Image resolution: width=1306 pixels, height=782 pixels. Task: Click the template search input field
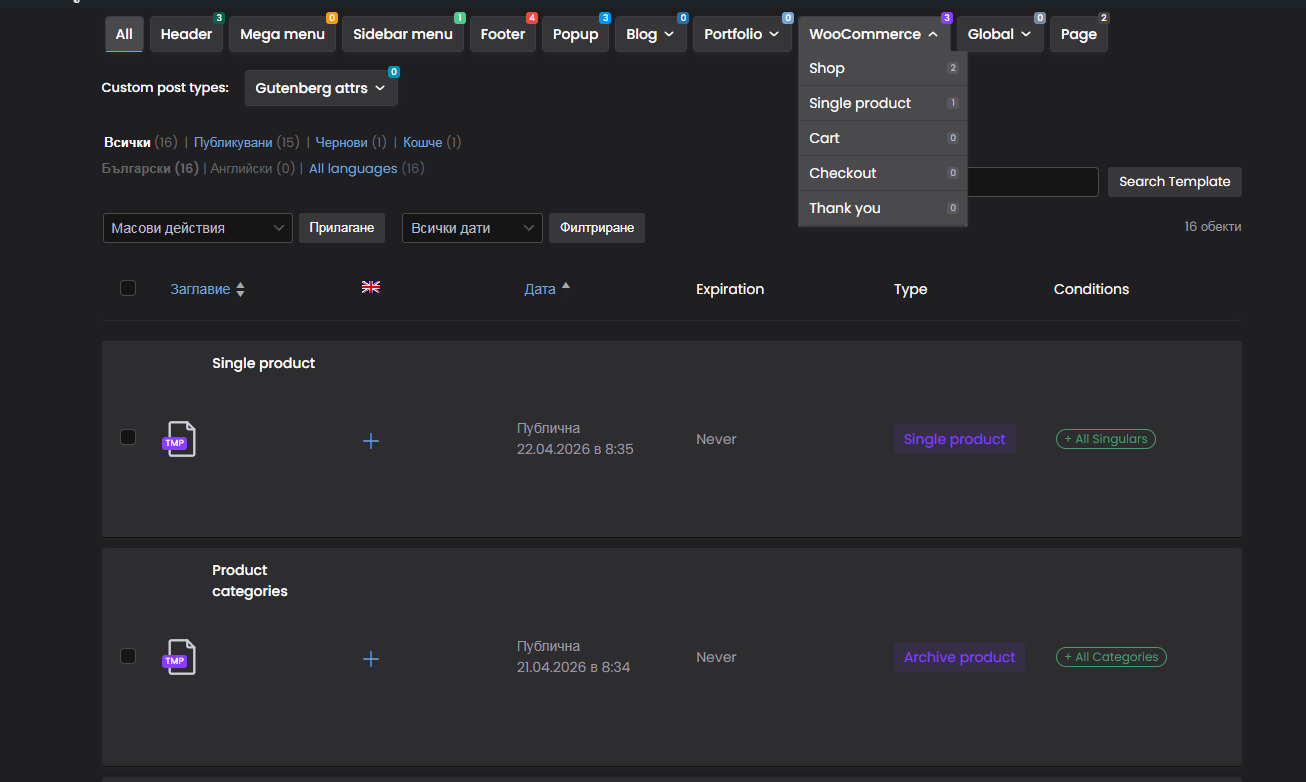[x=1033, y=182]
